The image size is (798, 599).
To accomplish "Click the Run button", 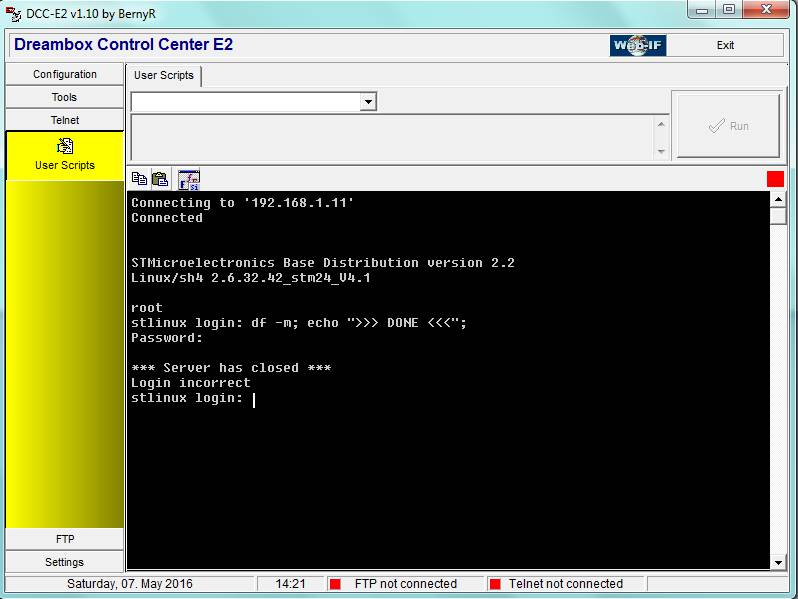I will point(728,126).
